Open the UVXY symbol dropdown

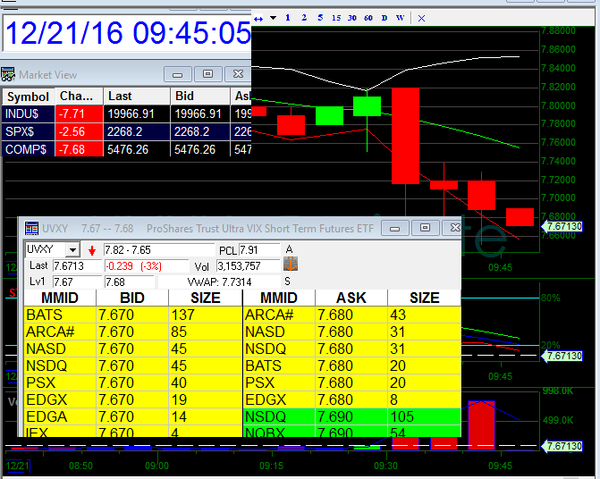tap(72, 249)
